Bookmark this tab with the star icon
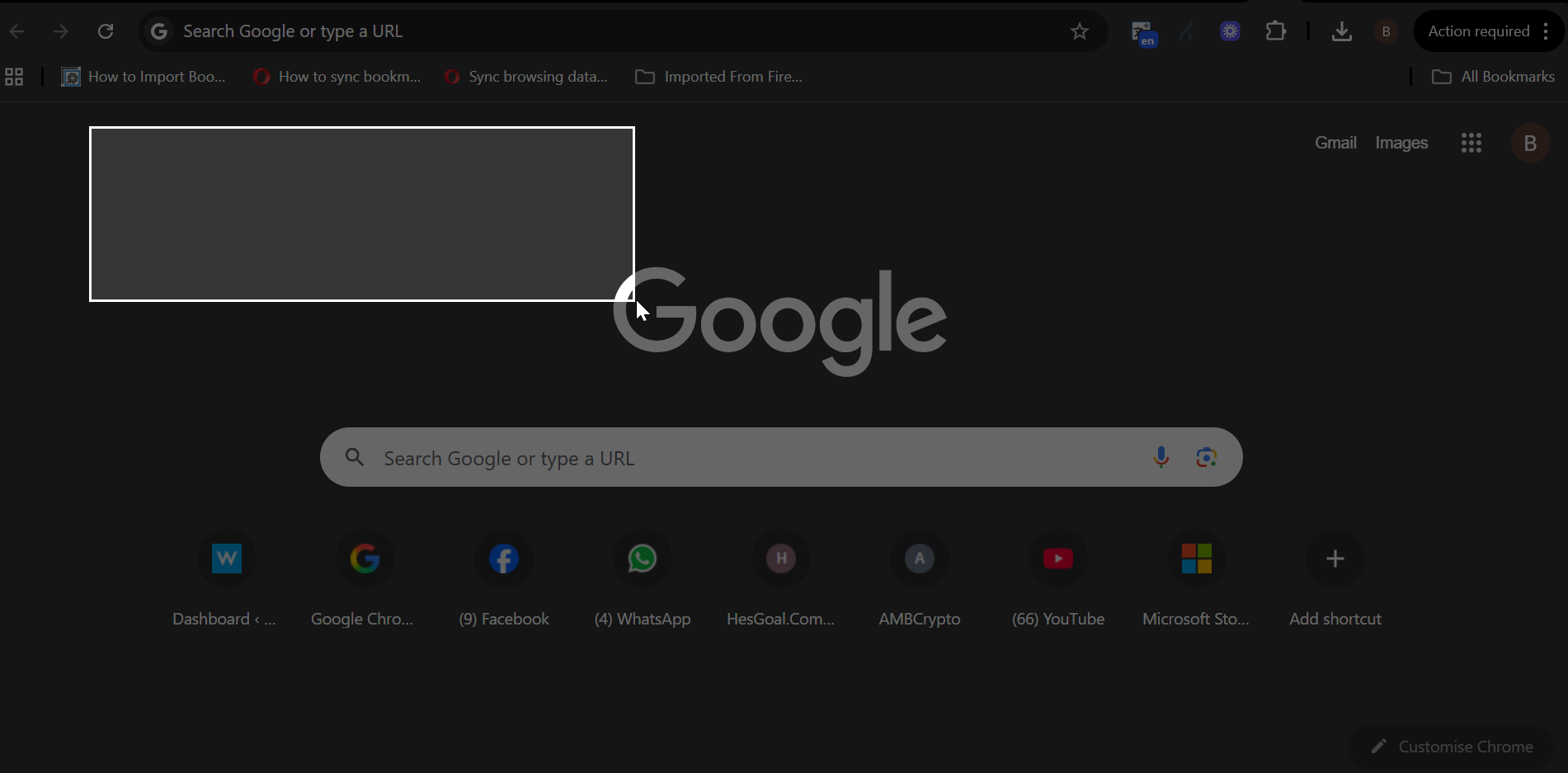Screen dimensions: 1568x773 point(1080,31)
